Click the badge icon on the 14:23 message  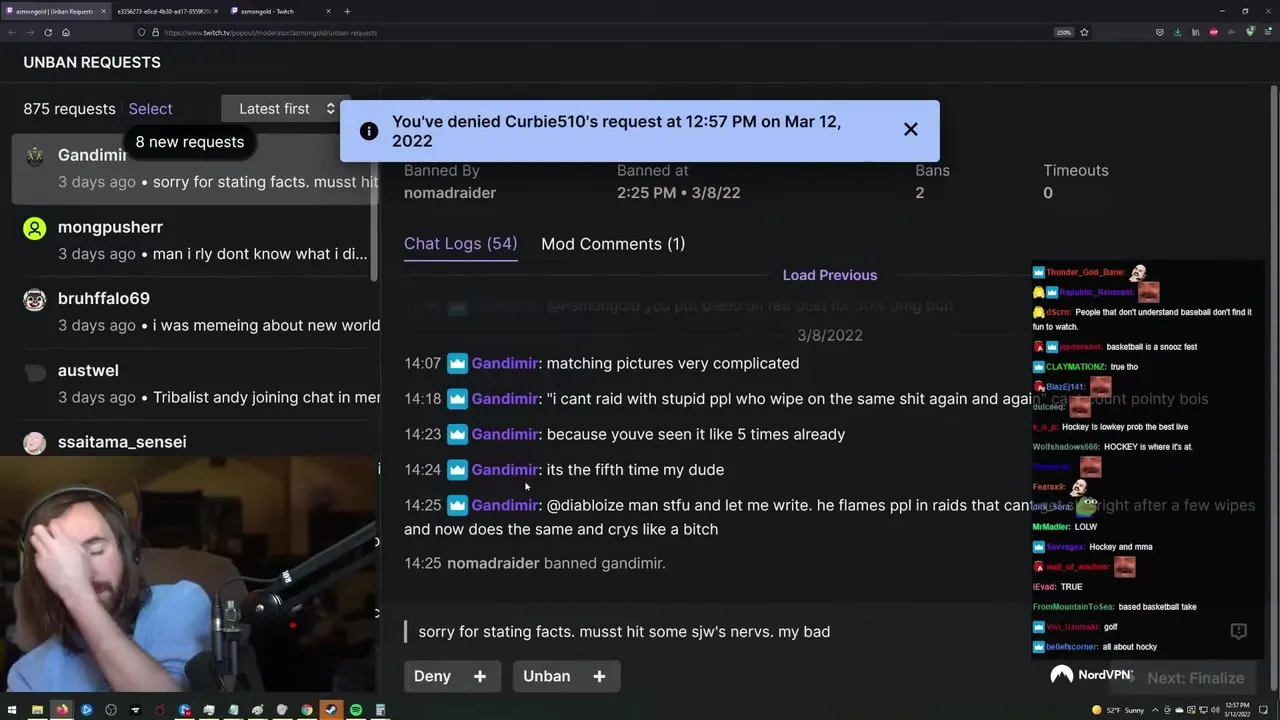pyautogui.click(x=457, y=434)
